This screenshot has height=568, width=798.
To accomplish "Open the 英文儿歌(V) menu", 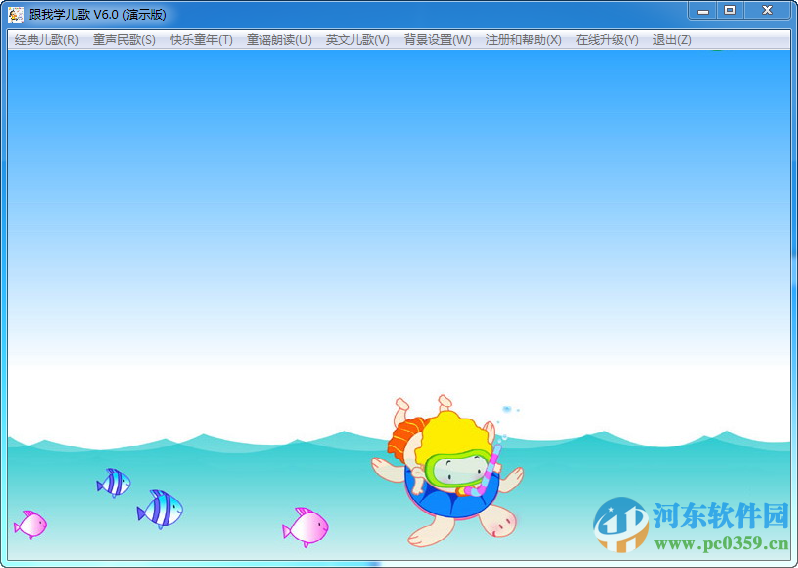I will pos(357,40).
